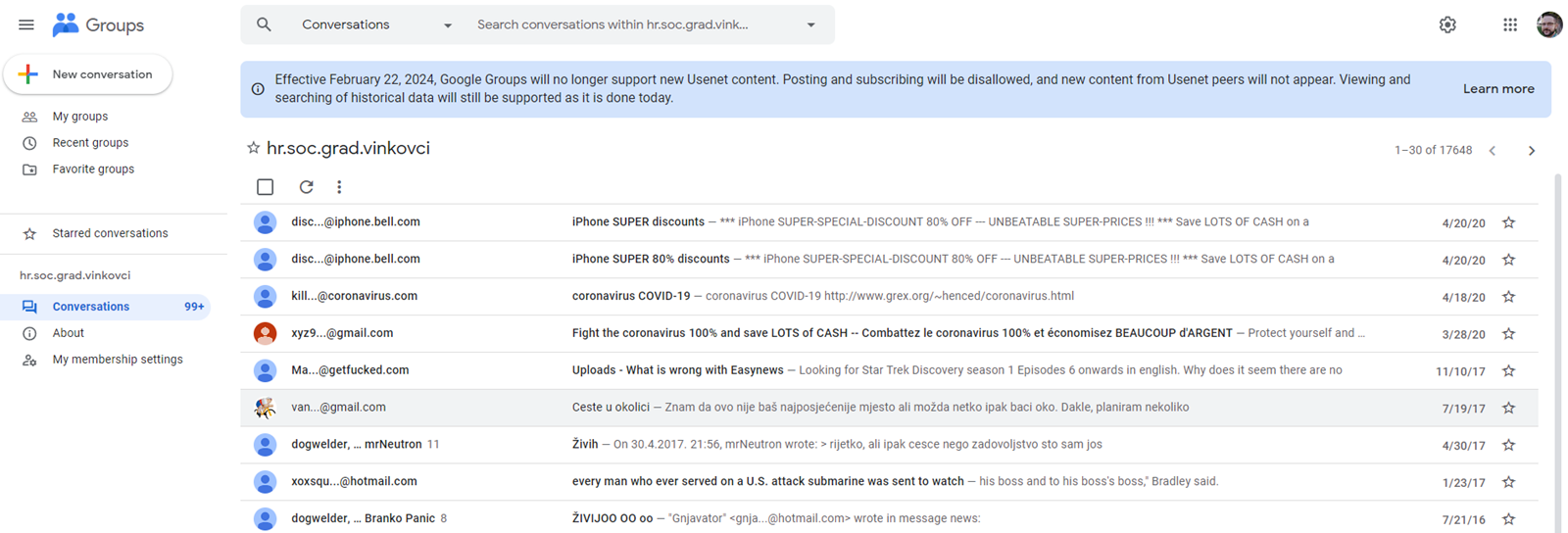The image size is (1568, 533).
Task: Open the Google account profile picture
Action: 1549,24
